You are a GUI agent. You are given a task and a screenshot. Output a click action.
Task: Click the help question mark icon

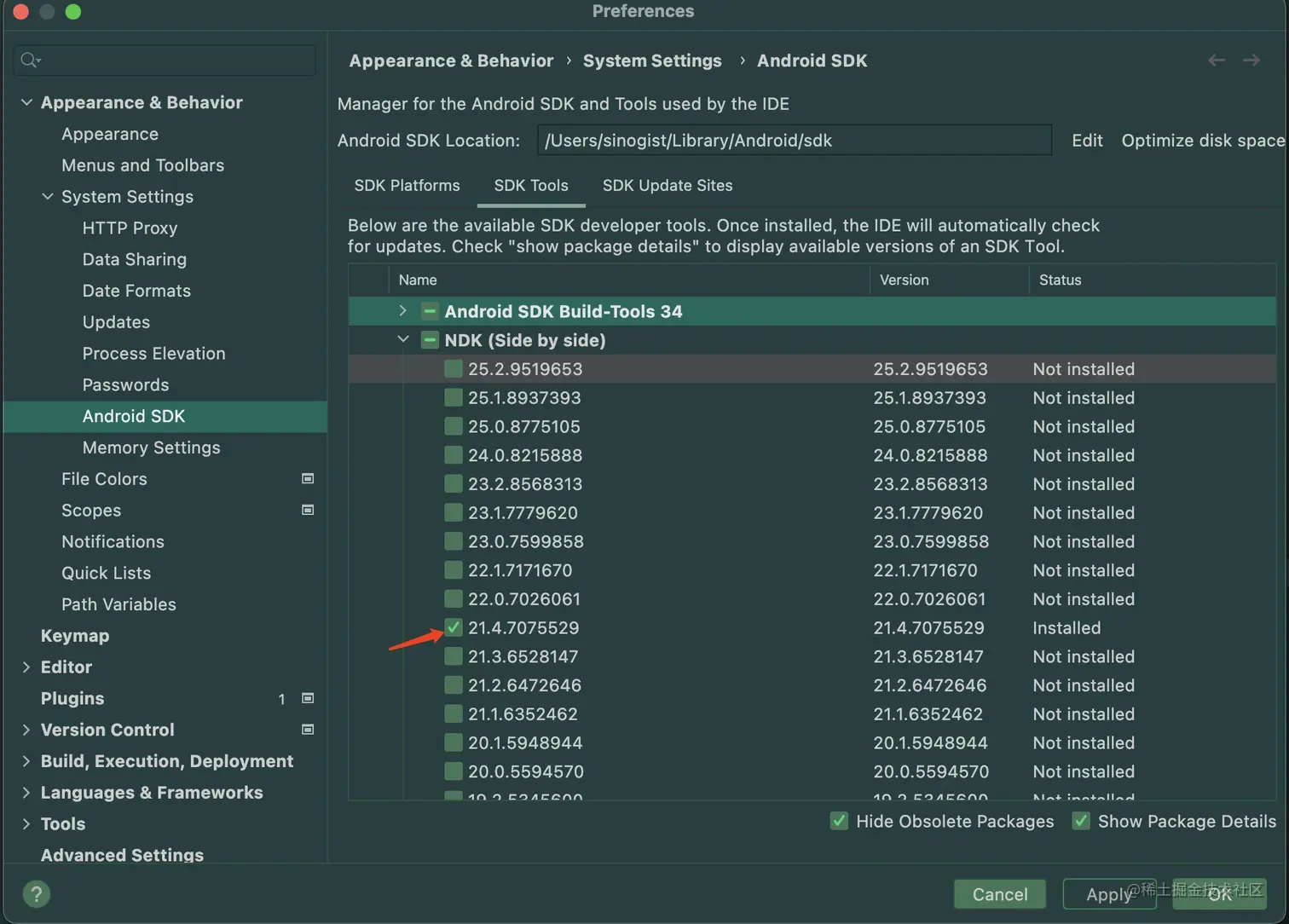[36, 894]
